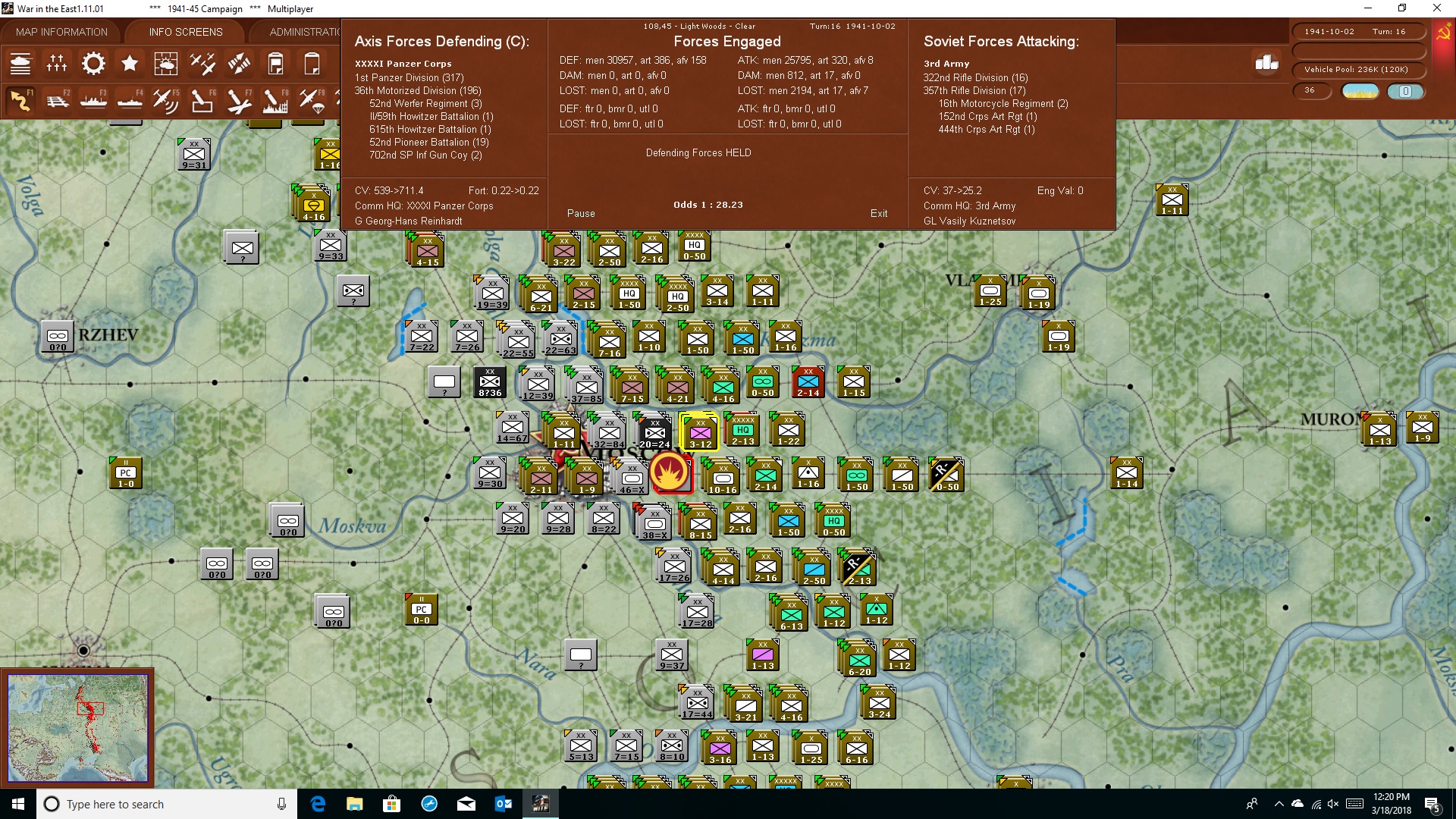Open File Explorer from taskbar

click(355, 804)
